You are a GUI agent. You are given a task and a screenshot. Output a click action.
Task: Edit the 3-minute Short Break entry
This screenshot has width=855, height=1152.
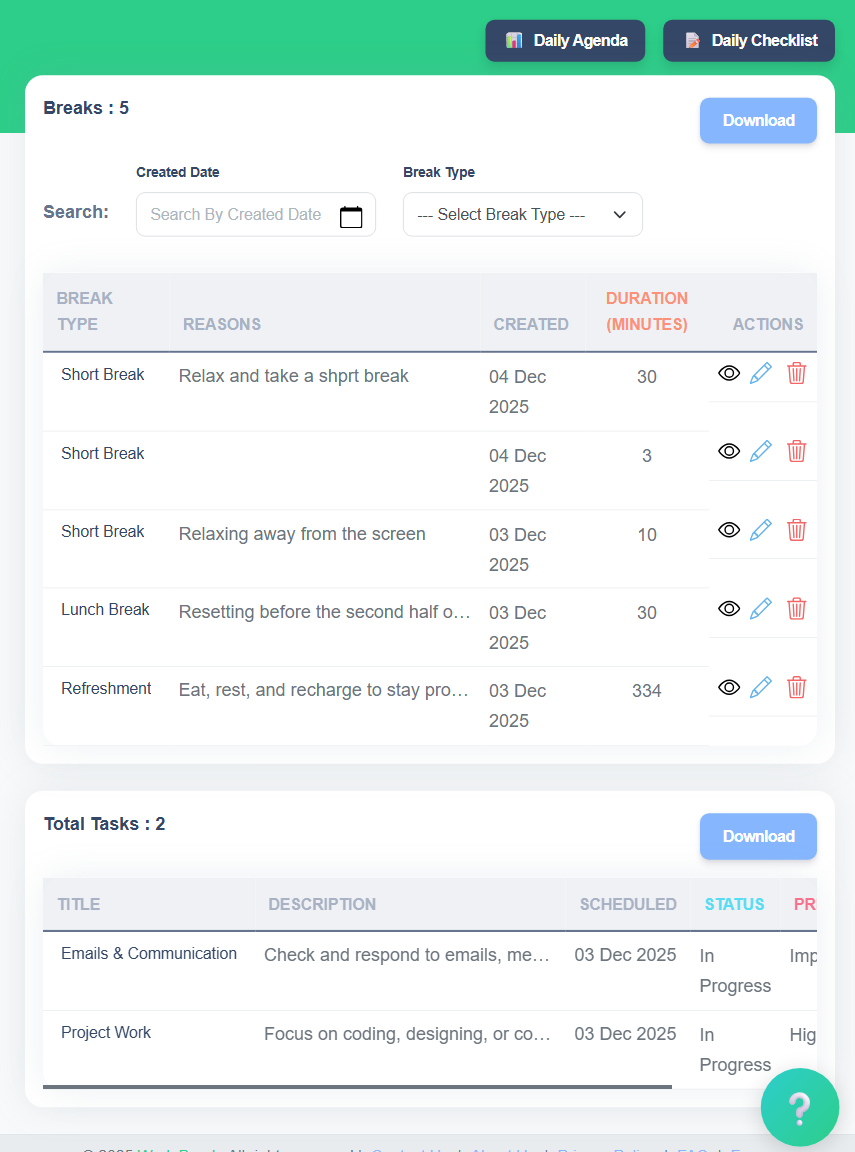point(761,451)
